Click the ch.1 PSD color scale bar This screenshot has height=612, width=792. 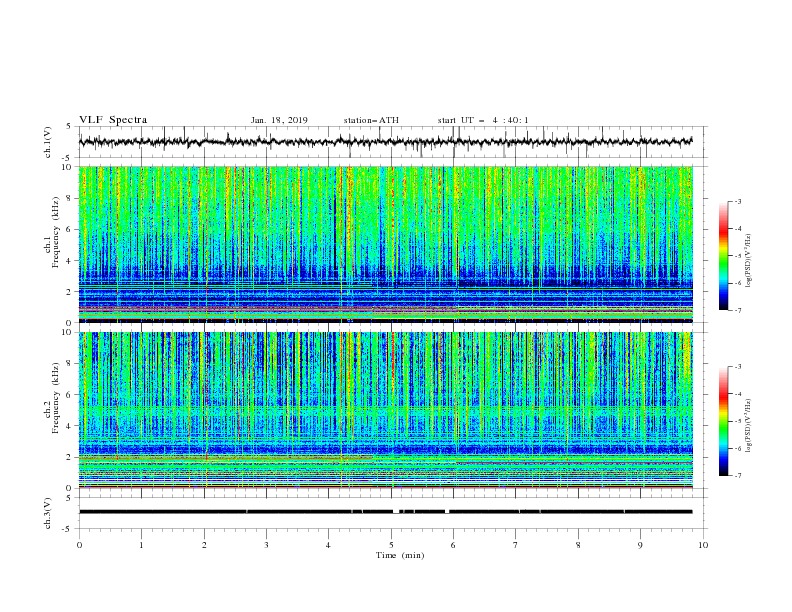coord(723,256)
